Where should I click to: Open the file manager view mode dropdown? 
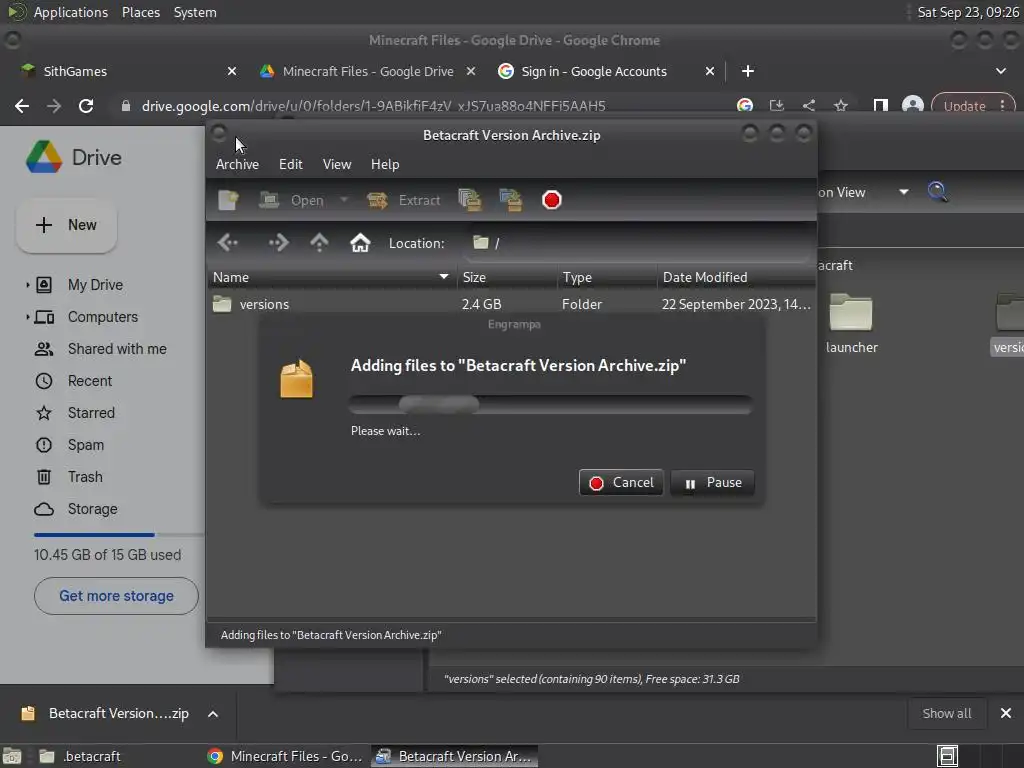click(904, 192)
